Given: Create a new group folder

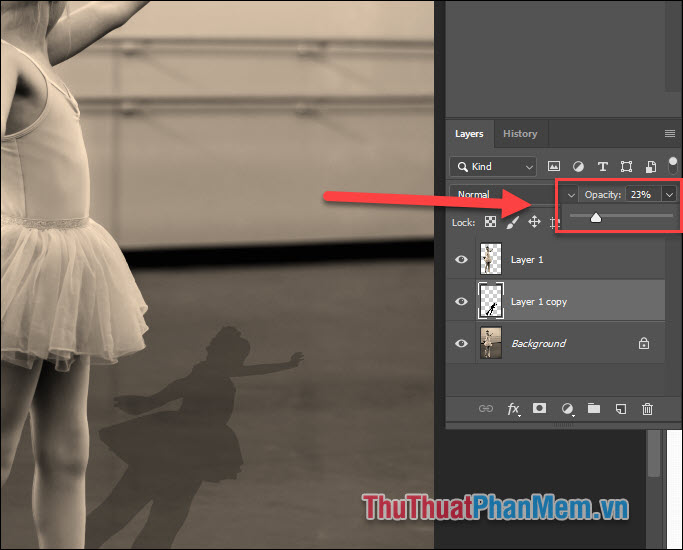Looking at the screenshot, I should click(594, 408).
